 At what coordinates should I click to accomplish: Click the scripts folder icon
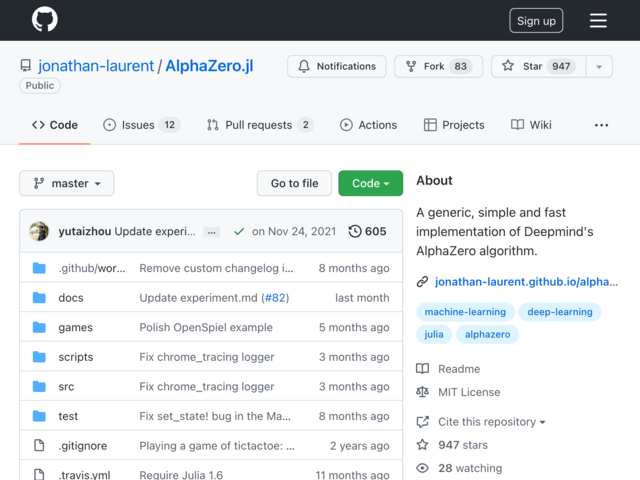coord(39,357)
